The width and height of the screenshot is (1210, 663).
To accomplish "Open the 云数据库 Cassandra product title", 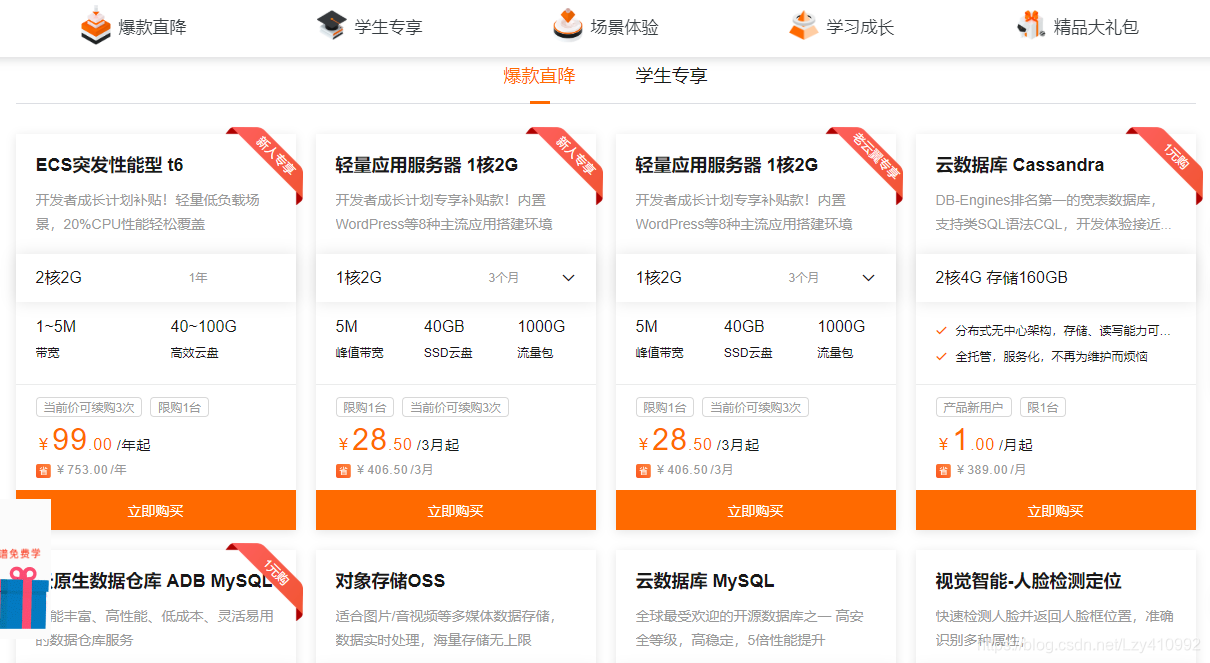I will point(1020,165).
